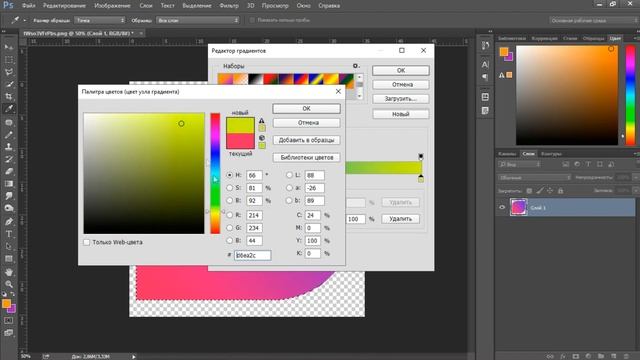Open Просмотр menu

pos(275,6)
